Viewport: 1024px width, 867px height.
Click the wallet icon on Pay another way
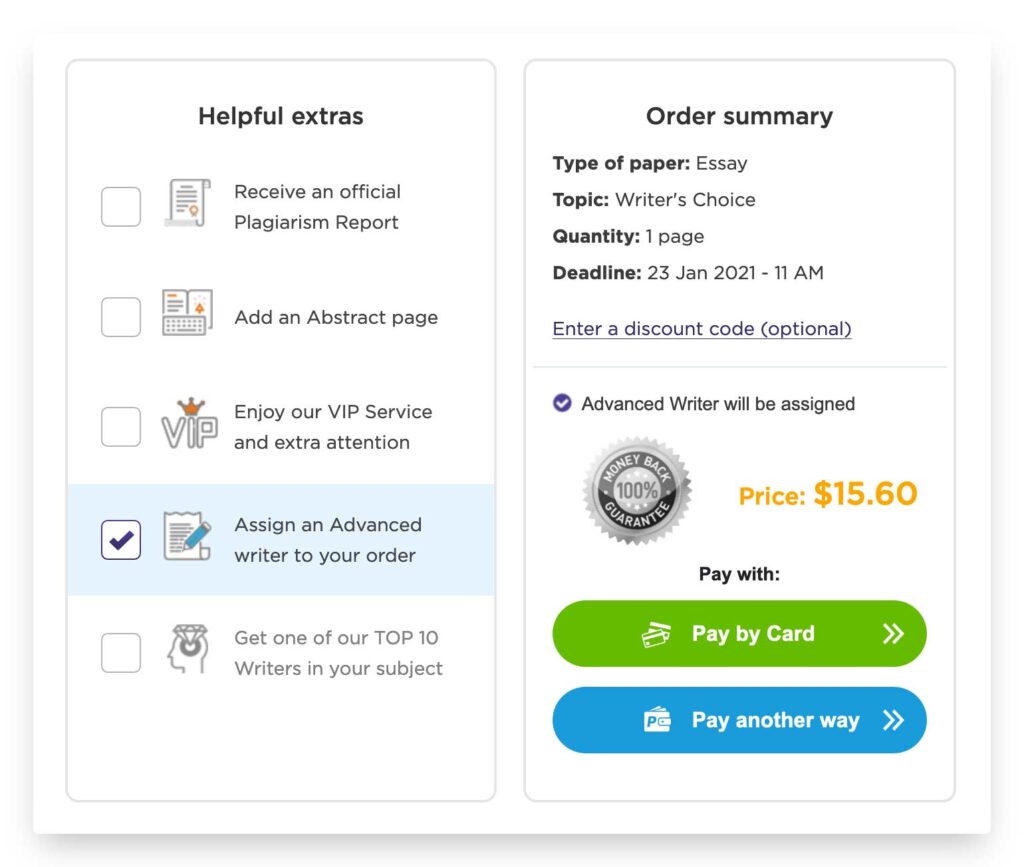tap(657, 720)
